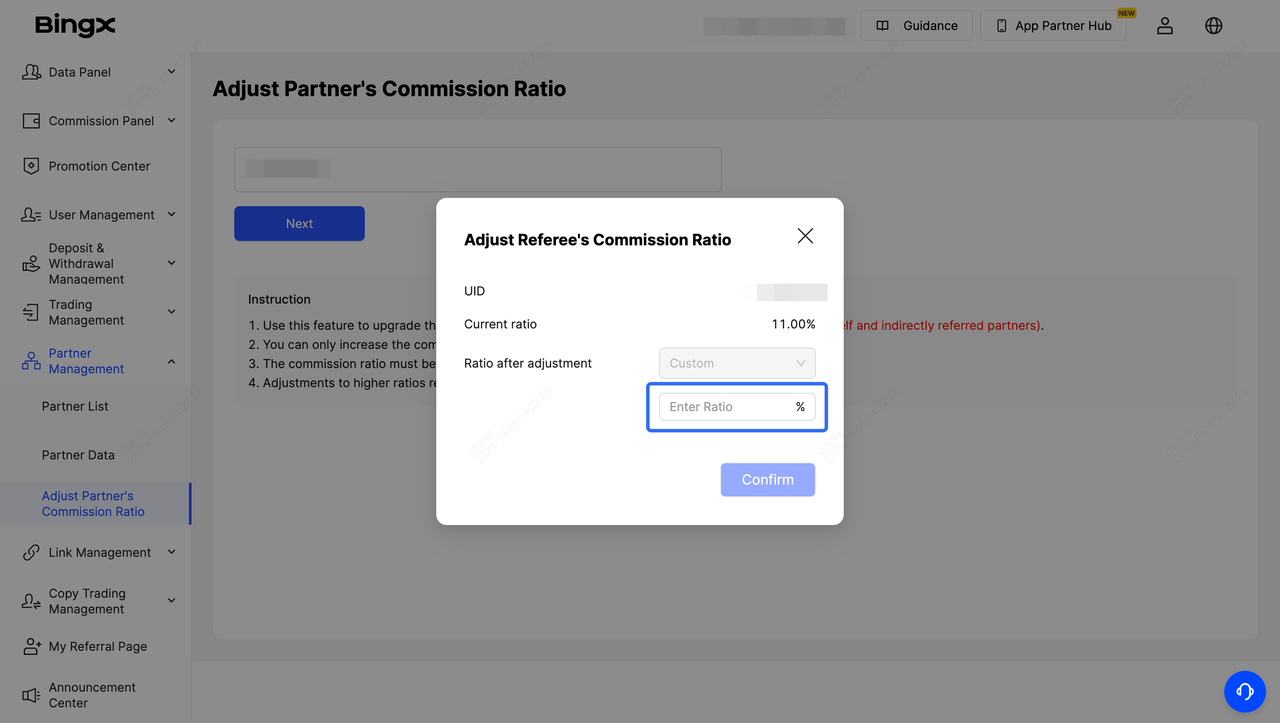Screen dimensions: 1280x723
Task: Expand the Data Panel menu
Action: pyautogui.click(x=171, y=72)
